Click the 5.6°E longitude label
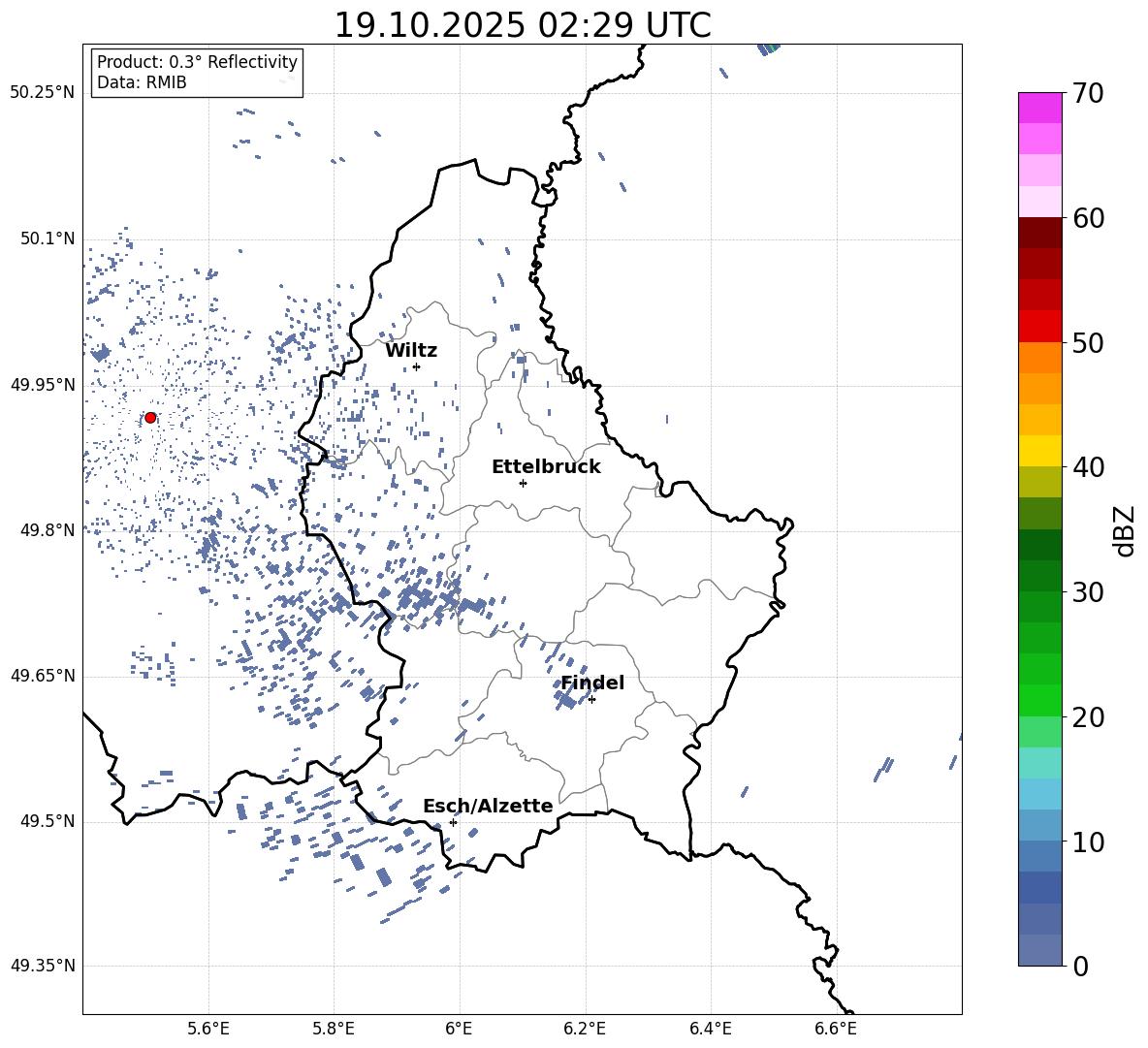This screenshot has width=1148, height=1048. [x=208, y=1029]
